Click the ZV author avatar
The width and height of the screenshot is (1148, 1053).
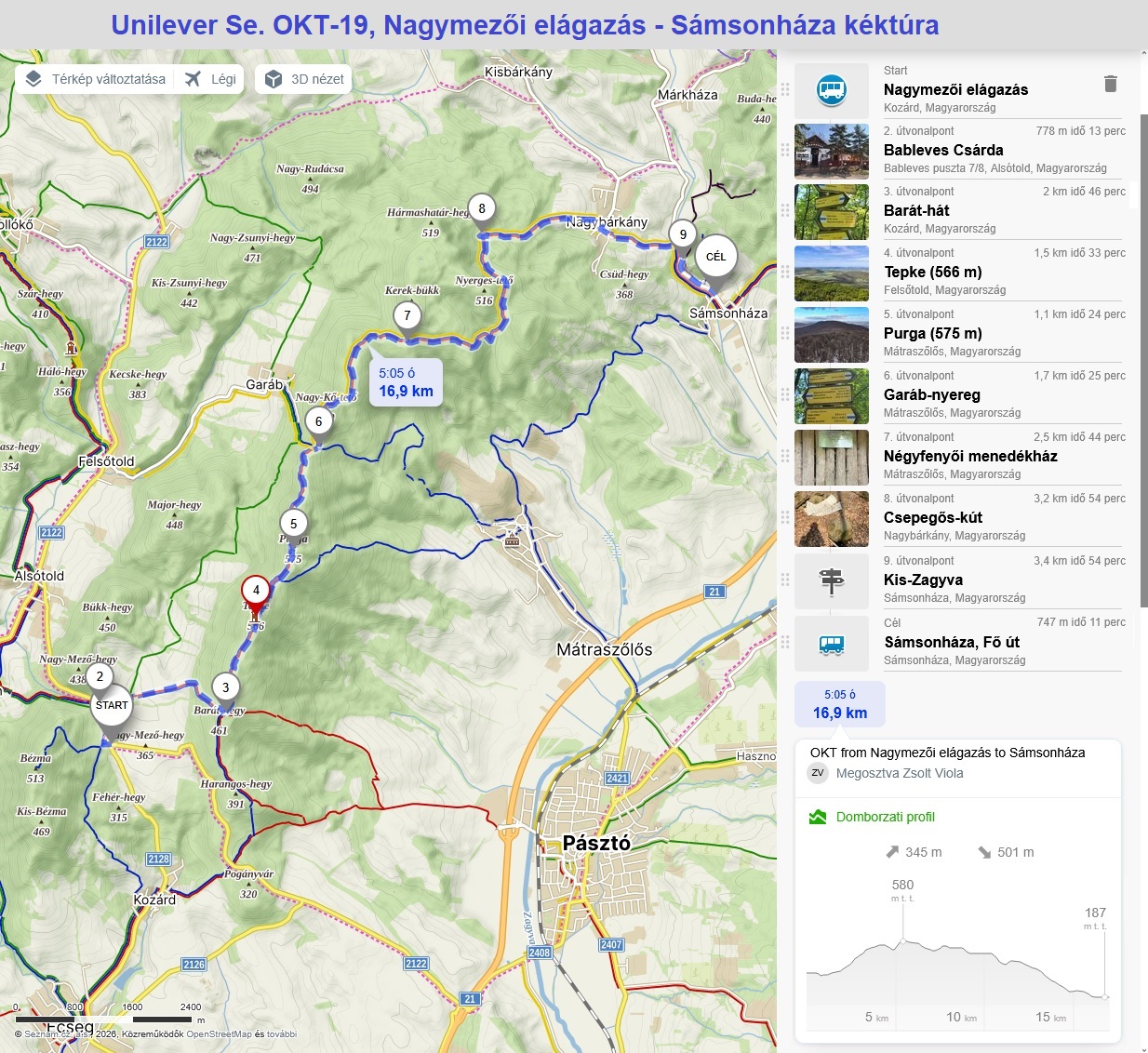click(818, 773)
